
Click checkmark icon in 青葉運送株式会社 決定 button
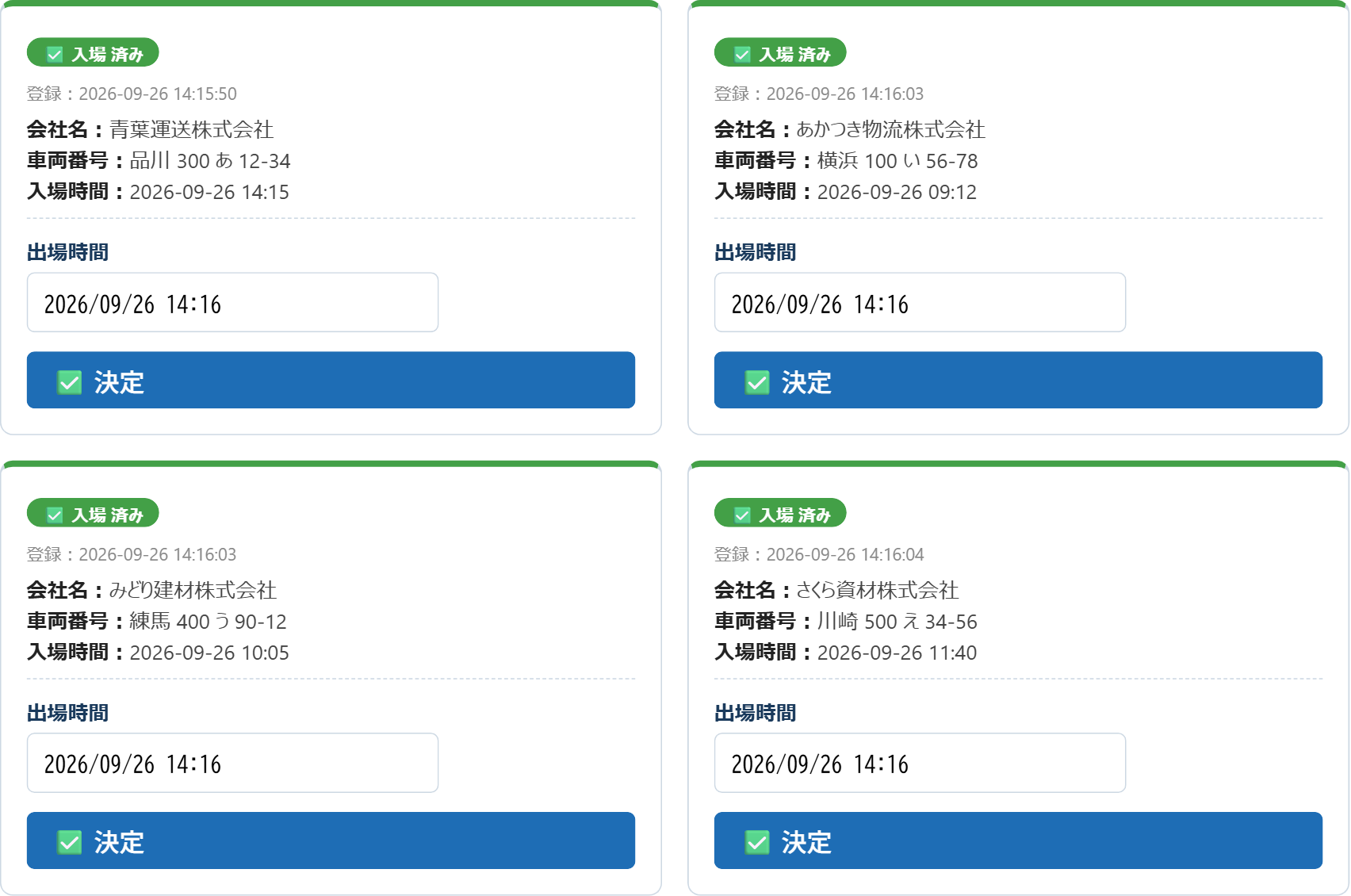(70, 382)
